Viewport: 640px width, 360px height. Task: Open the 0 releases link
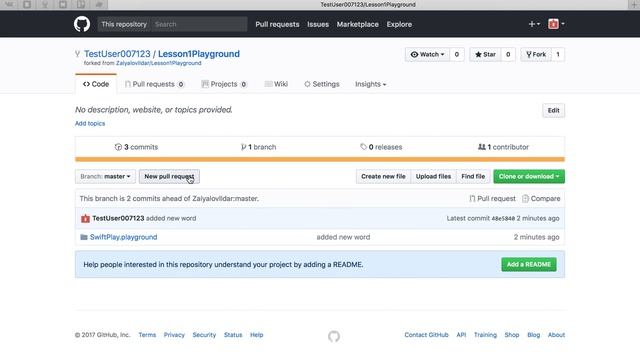coord(381,147)
